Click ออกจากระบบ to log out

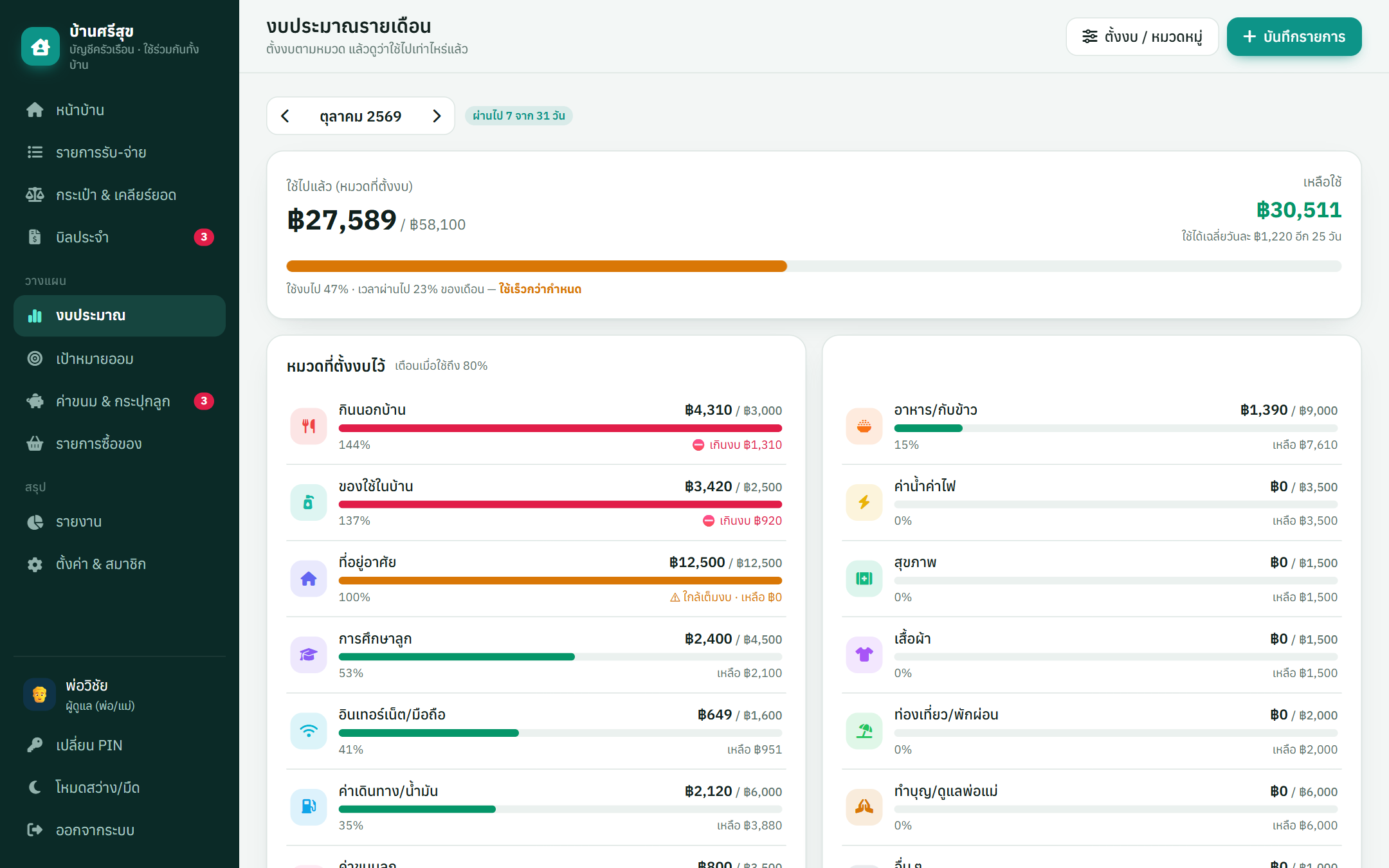120,830
